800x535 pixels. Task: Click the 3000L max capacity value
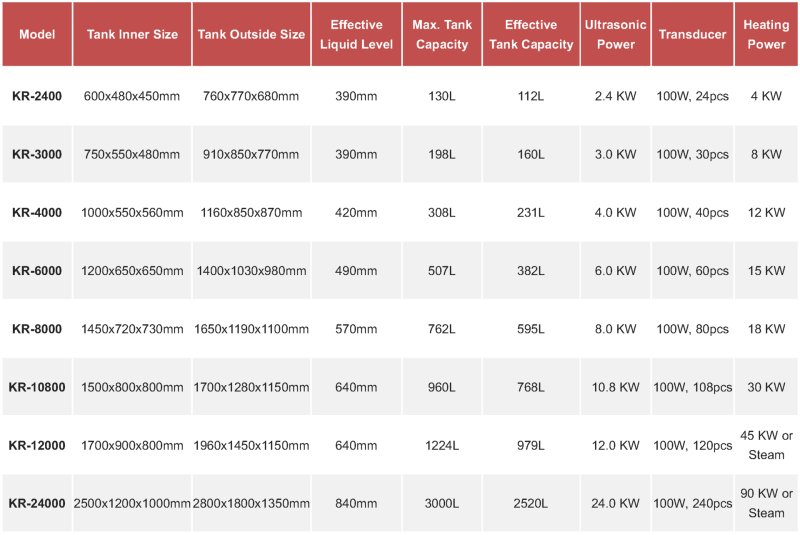coord(441,503)
